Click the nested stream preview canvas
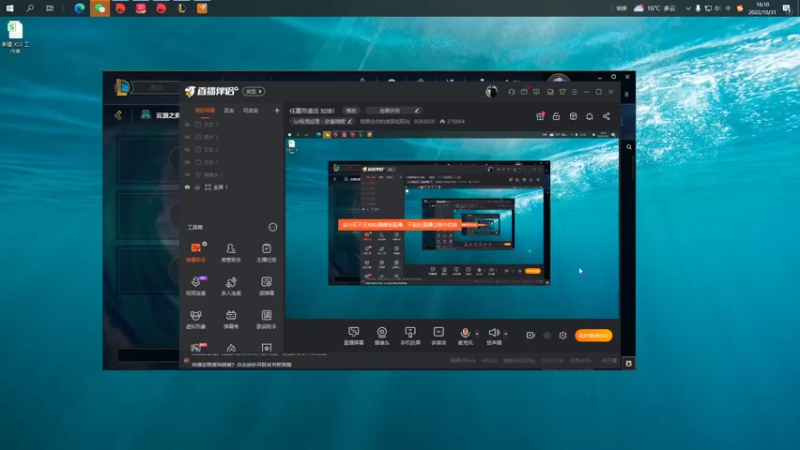The width and height of the screenshot is (800, 450). [x=452, y=225]
